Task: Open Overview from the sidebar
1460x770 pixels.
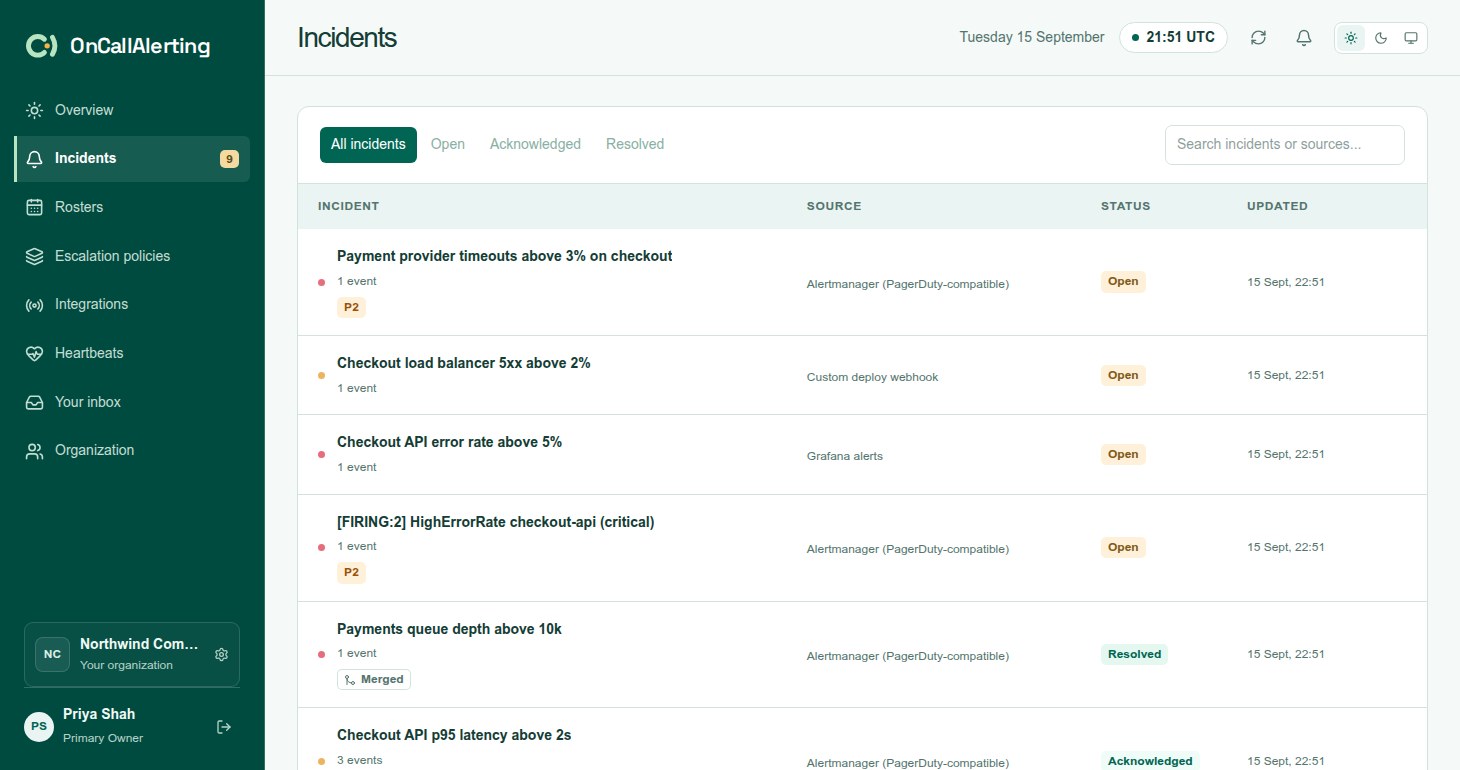Action: 132,110
